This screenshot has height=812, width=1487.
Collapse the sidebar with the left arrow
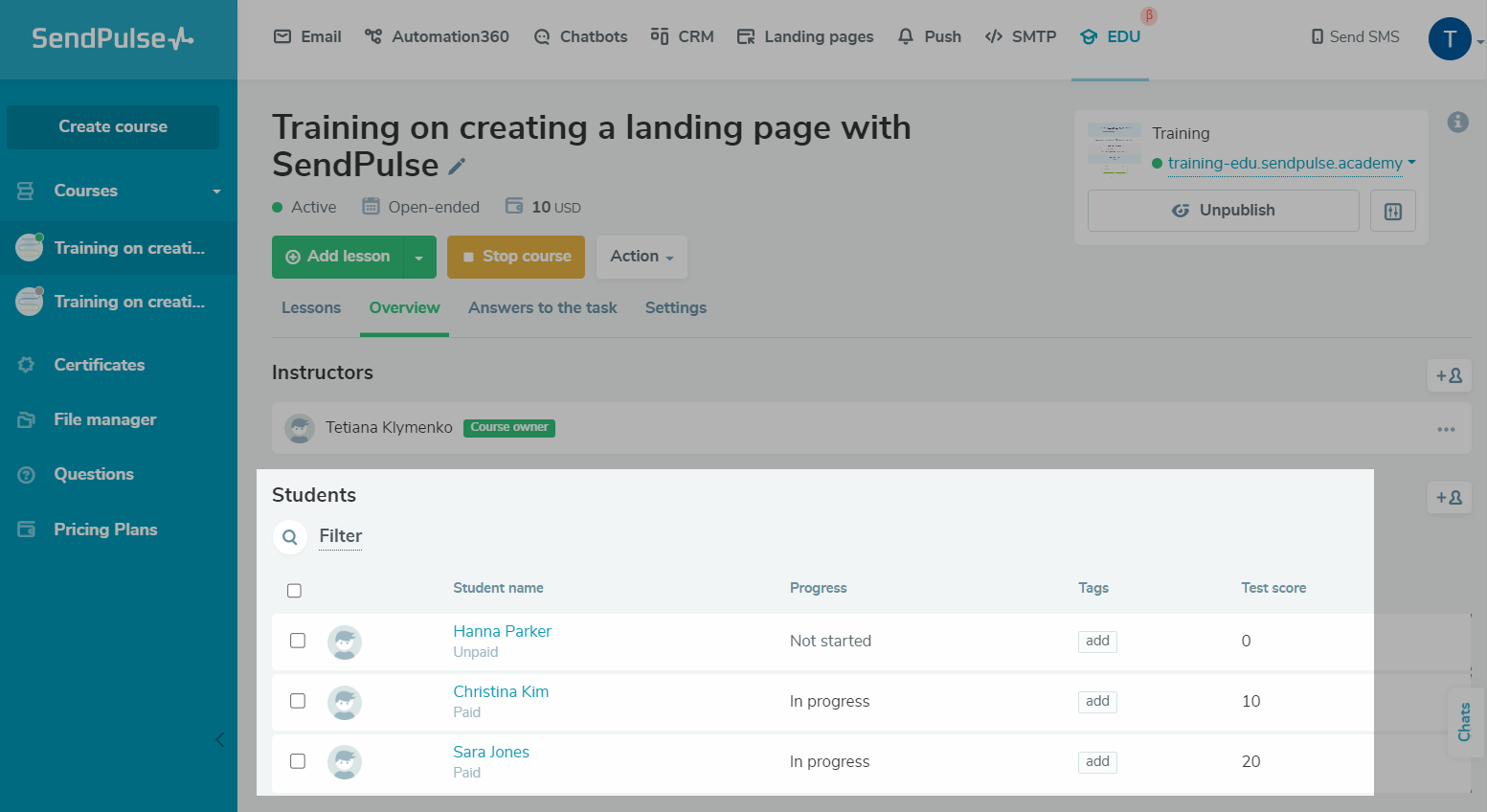pyautogui.click(x=220, y=739)
